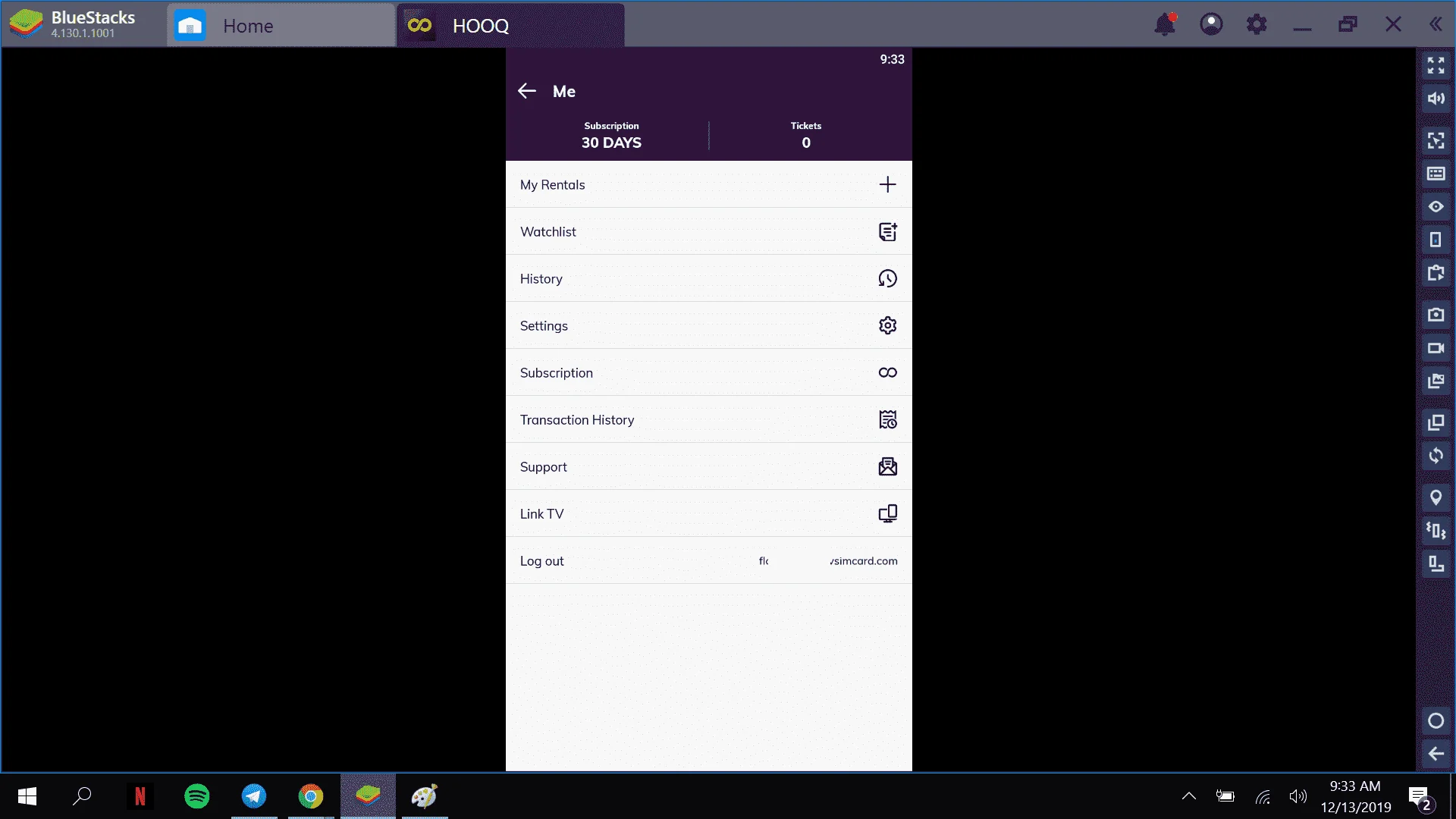Open BlueStacks notification bell
The height and width of the screenshot is (819, 1456).
[x=1165, y=24]
